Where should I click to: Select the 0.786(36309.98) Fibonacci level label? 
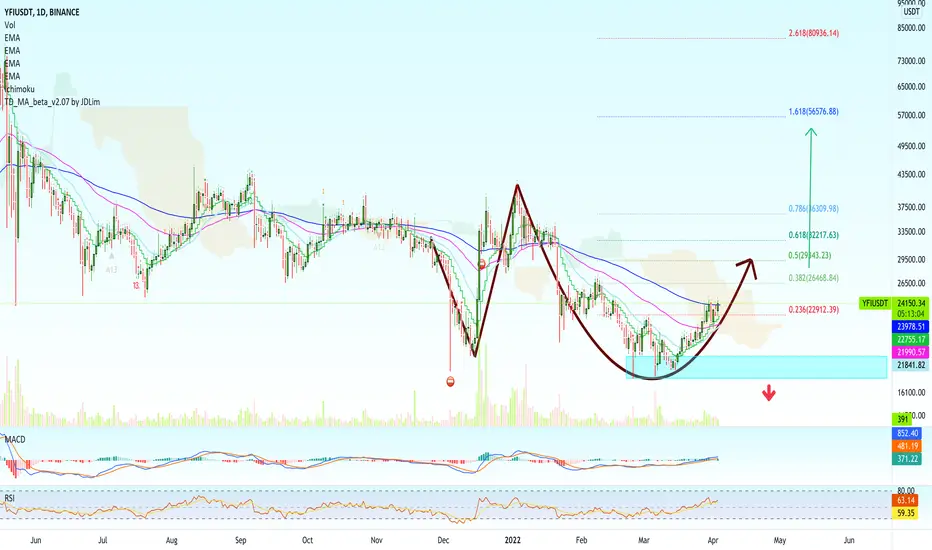814,209
